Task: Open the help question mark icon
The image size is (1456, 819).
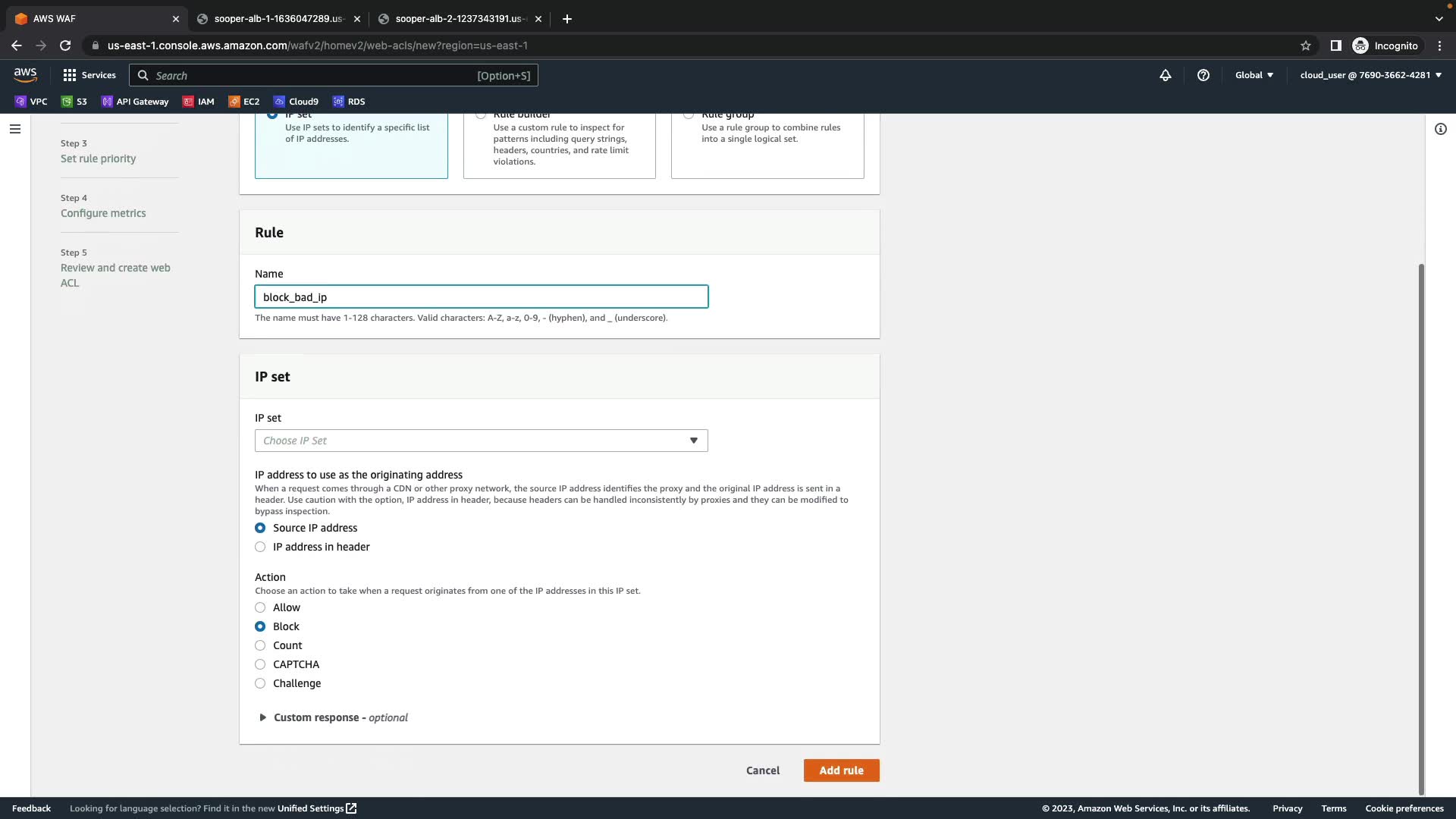Action: (1203, 75)
